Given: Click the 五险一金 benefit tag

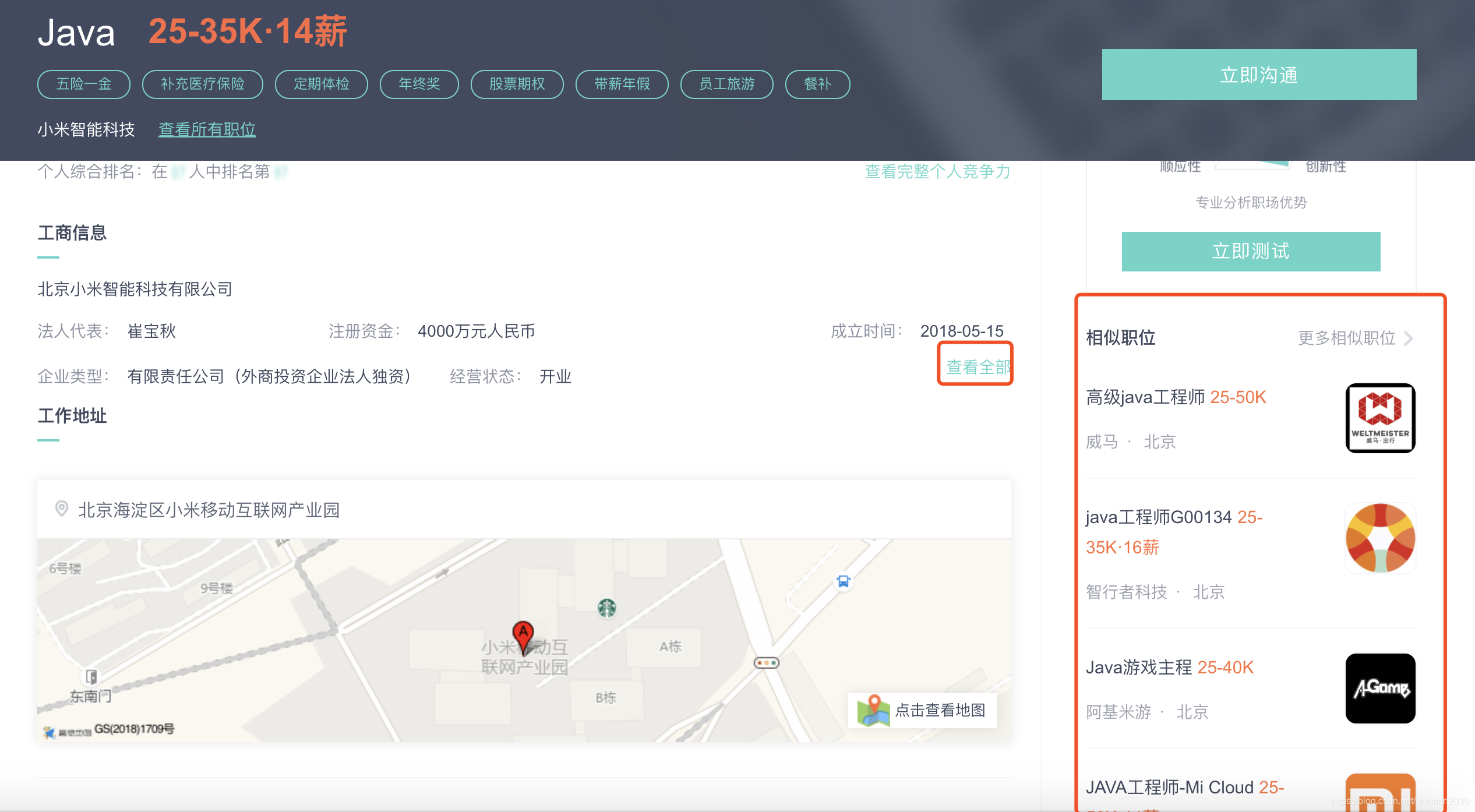Looking at the screenshot, I should [x=84, y=84].
